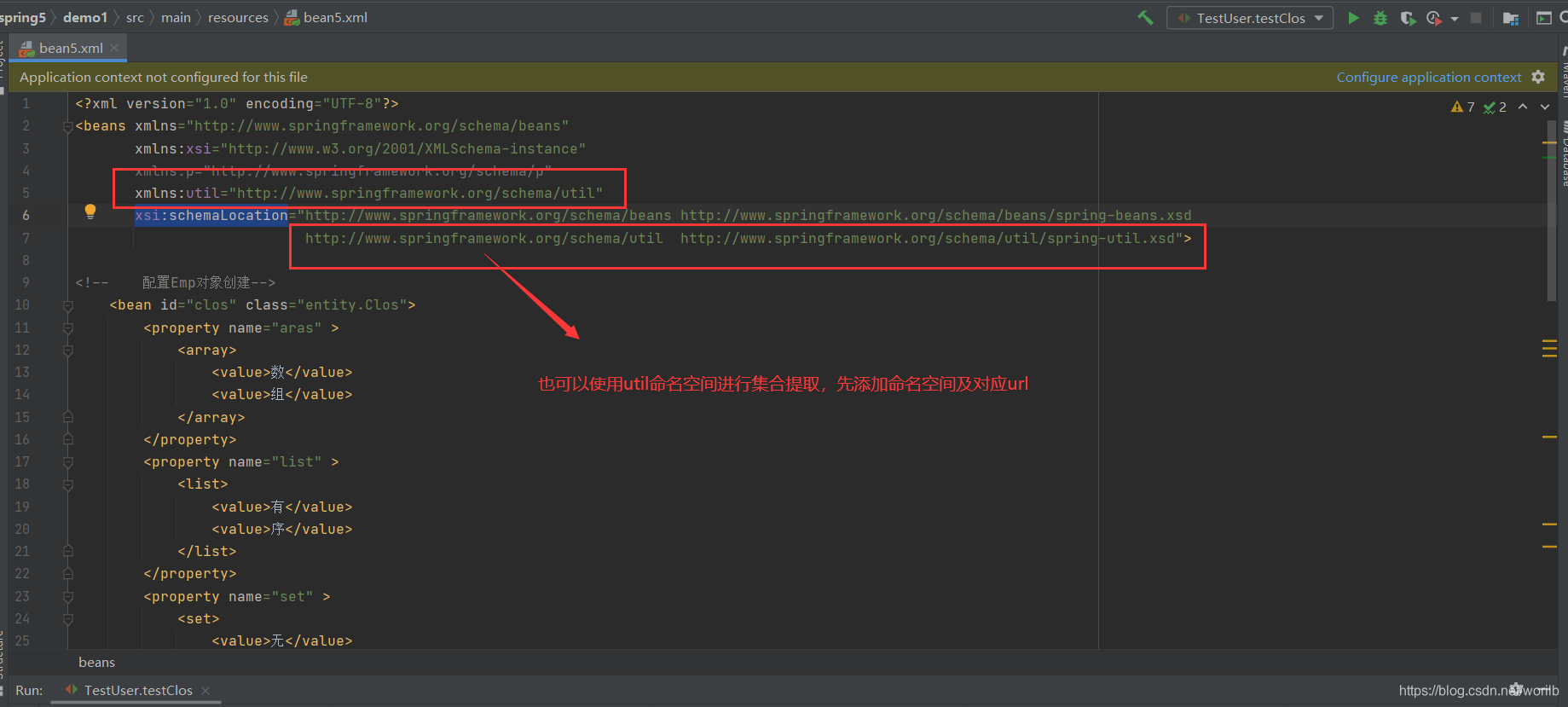Click spring5 in the breadcrumb path

click(x=23, y=17)
